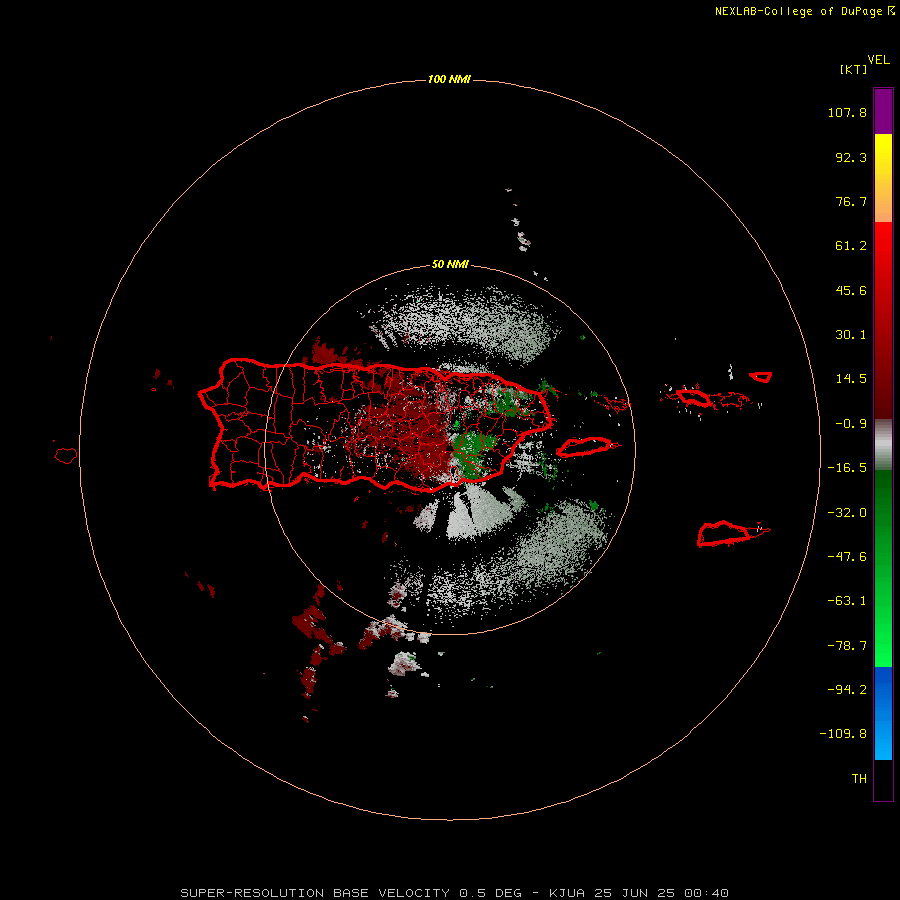The image size is (900, 900).
Task: Click the -0.9 velocity scale value
Action: point(851,424)
